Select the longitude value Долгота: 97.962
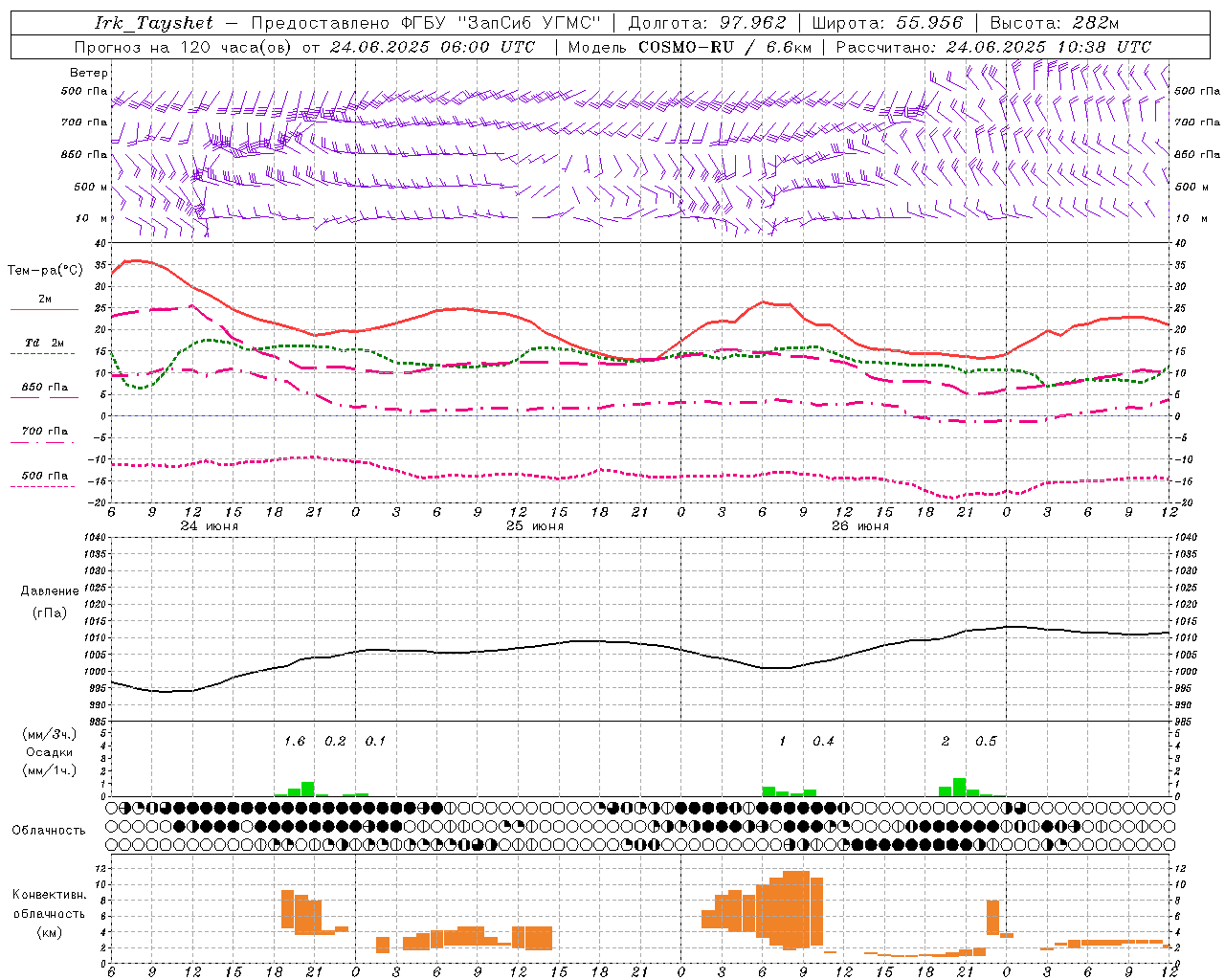 (x=706, y=23)
